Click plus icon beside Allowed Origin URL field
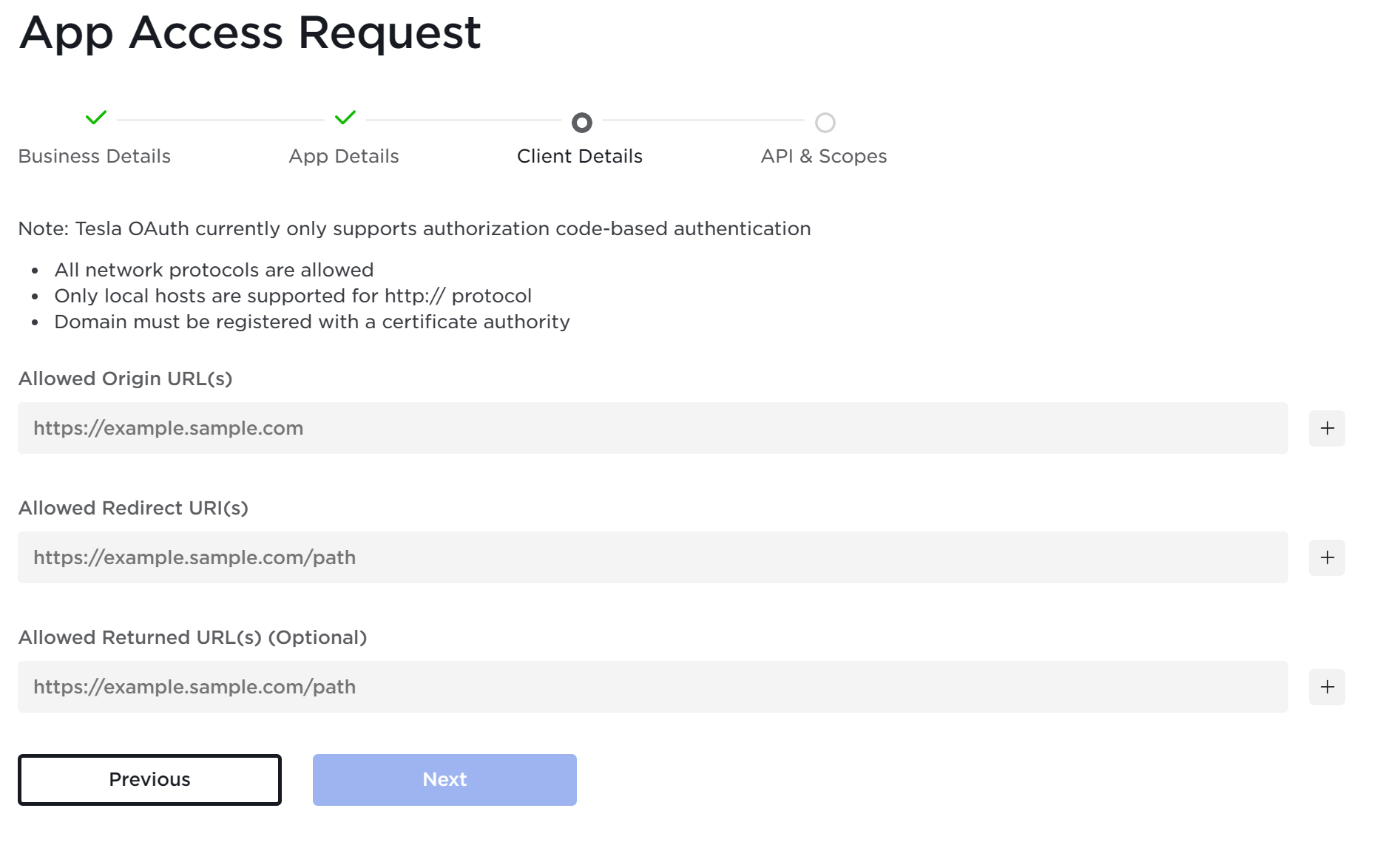 [x=1327, y=428]
